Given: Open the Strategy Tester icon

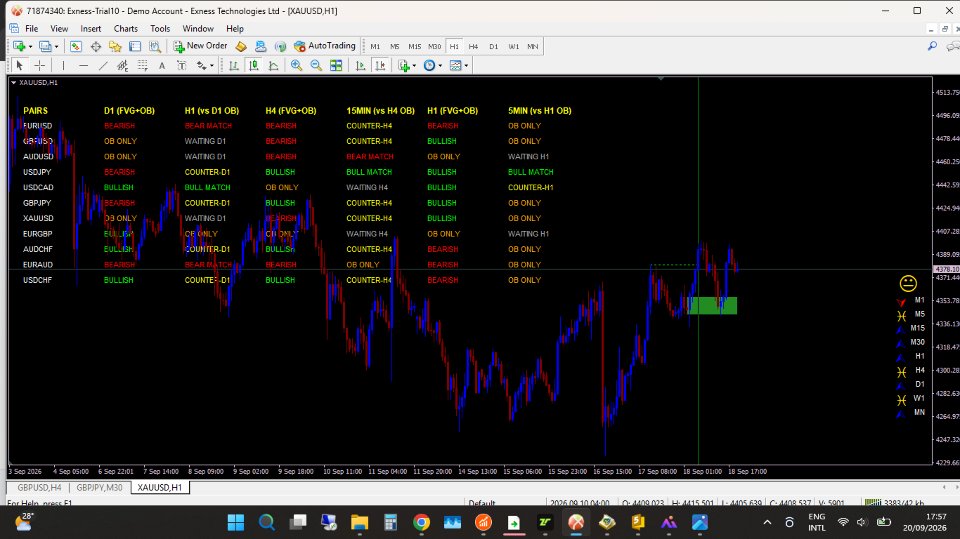Looking at the screenshot, I should tap(155, 46).
